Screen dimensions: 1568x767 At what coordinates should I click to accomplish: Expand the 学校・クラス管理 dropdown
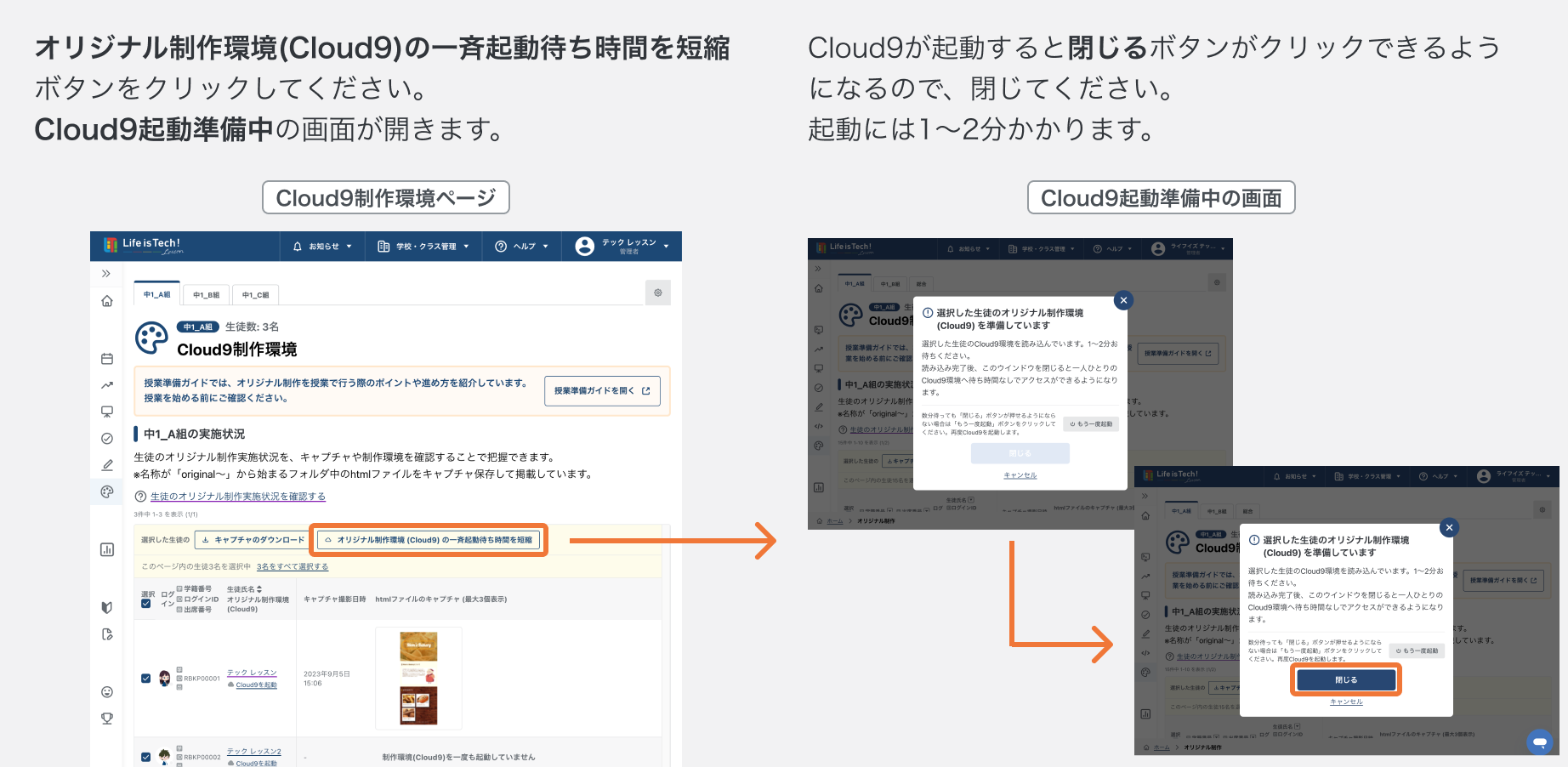[x=423, y=246]
